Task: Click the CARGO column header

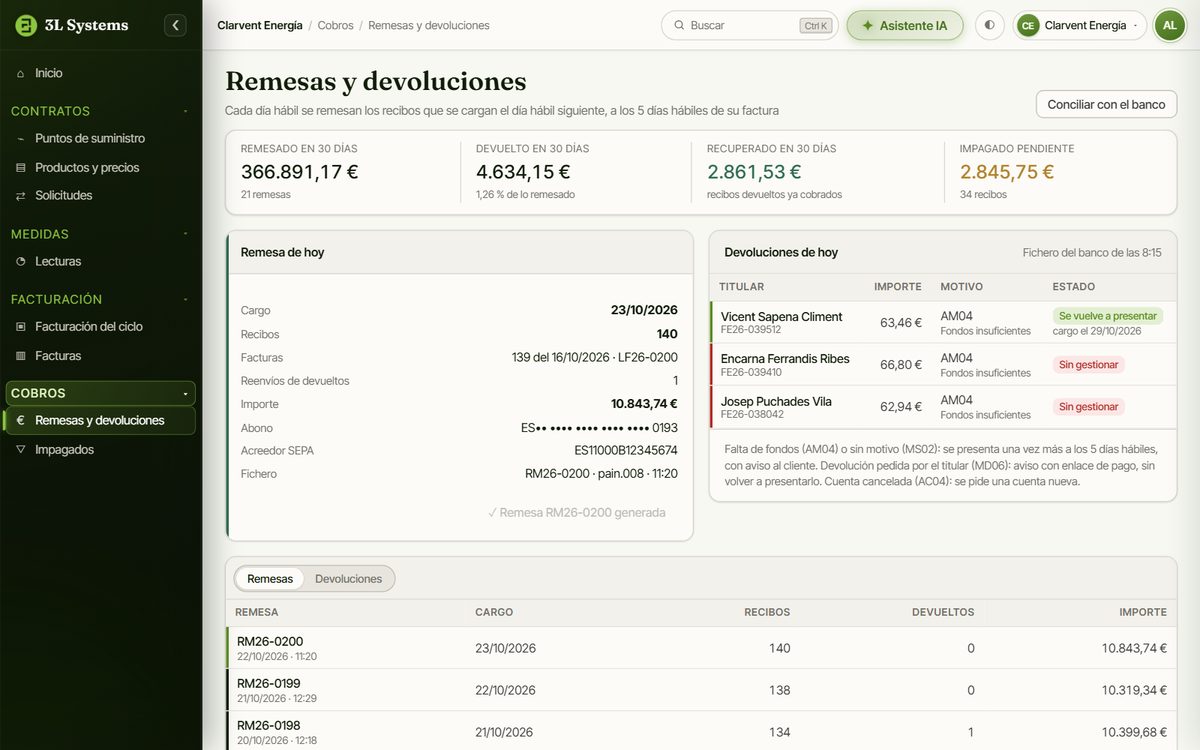Action: click(x=494, y=612)
